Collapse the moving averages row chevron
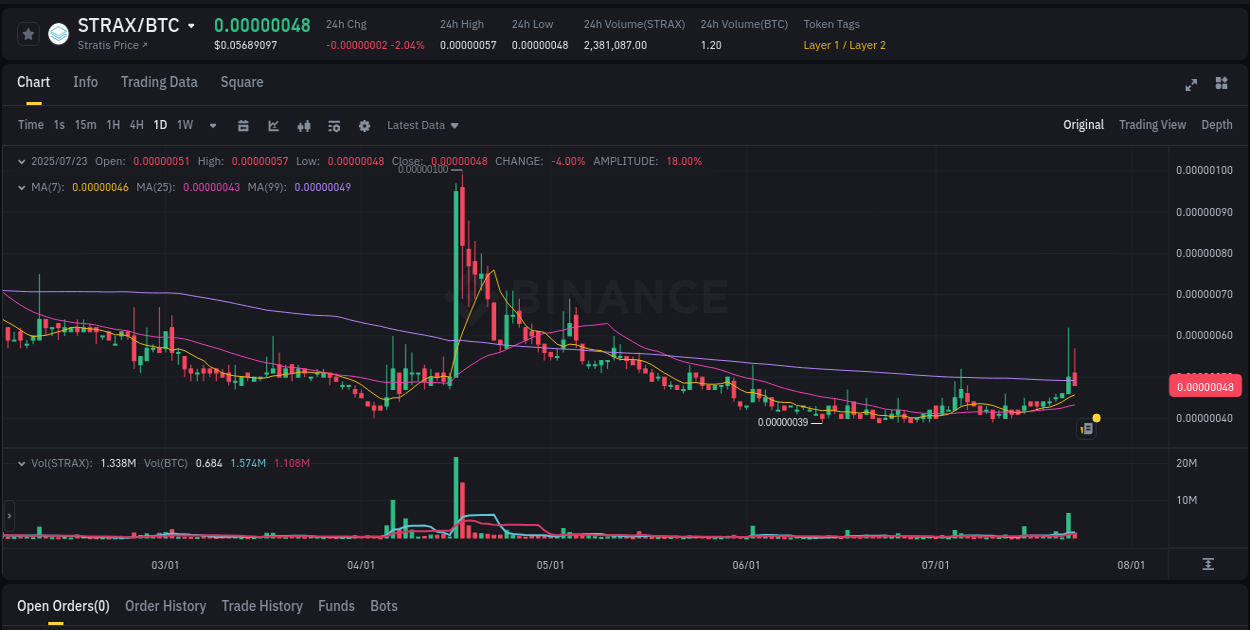 click(22, 186)
